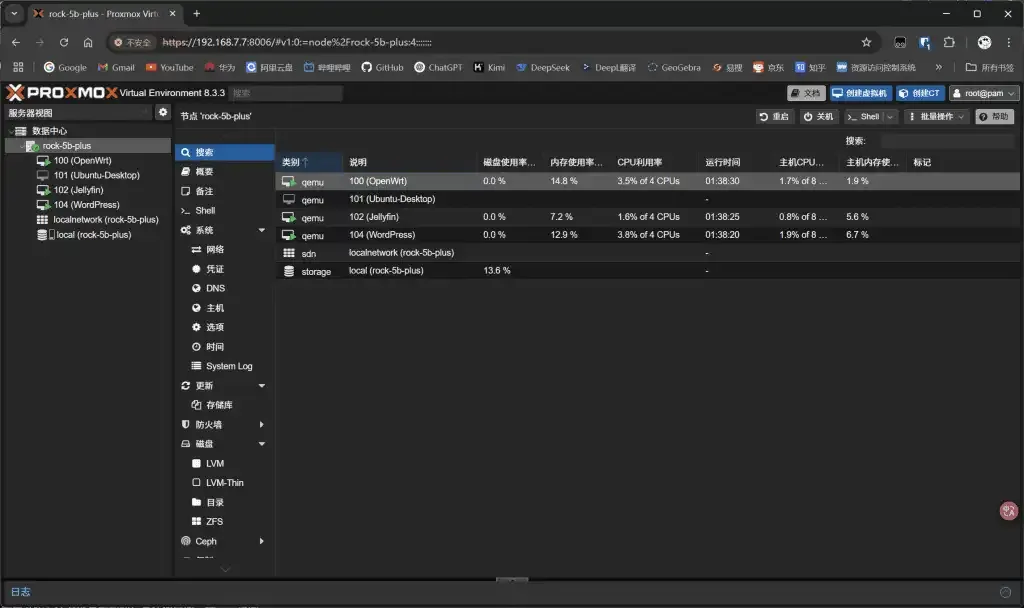Open the 文档 documentation button

[806, 93]
